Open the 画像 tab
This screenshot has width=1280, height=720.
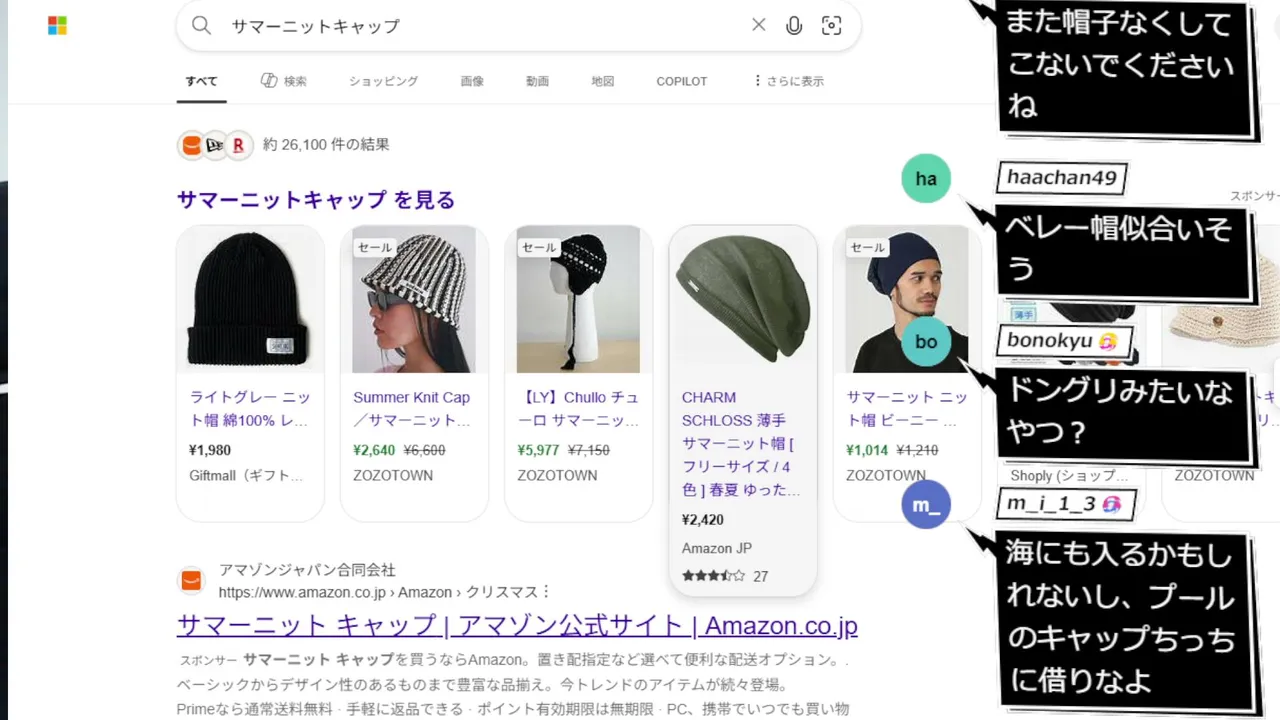pos(472,81)
